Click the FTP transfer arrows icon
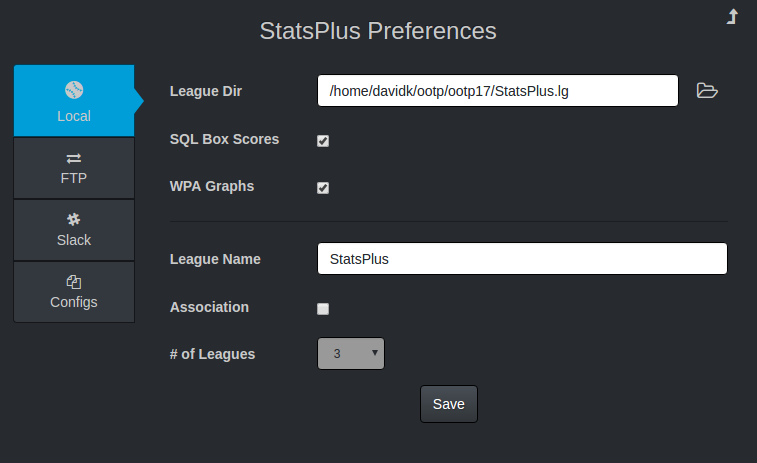This screenshot has height=463, width=757. [74, 158]
